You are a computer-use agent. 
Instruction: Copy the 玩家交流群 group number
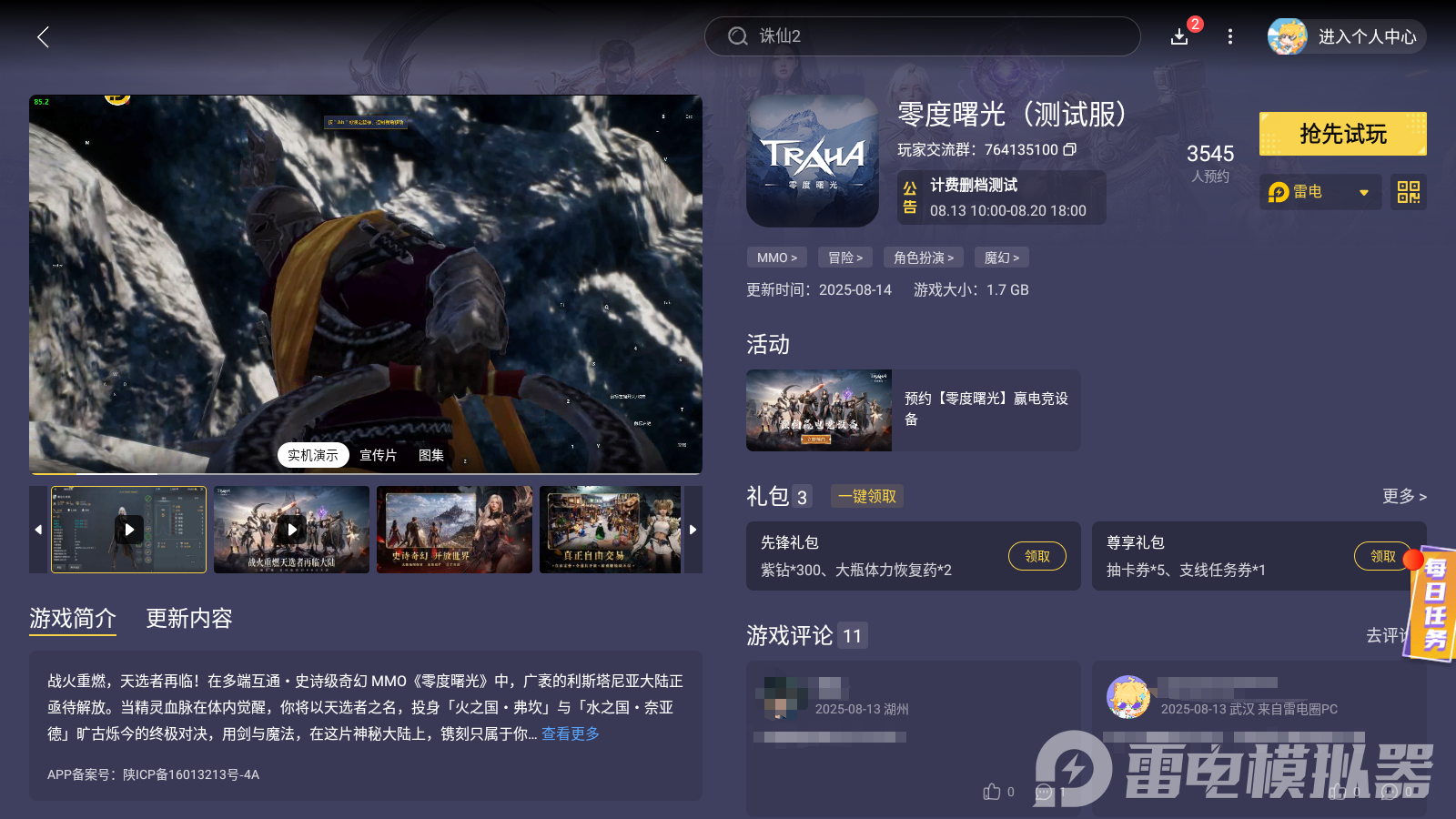pyautogui.click(x=1071, y=150)
